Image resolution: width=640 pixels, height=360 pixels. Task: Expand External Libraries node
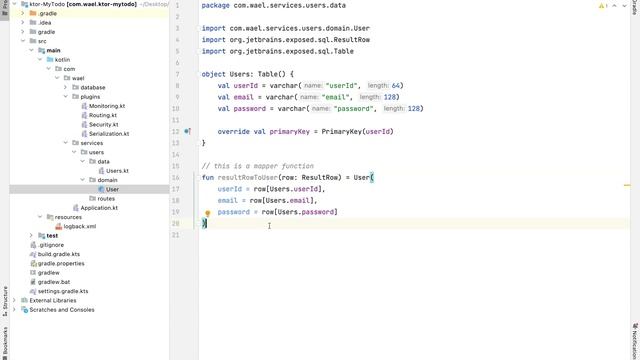(15, 300)
